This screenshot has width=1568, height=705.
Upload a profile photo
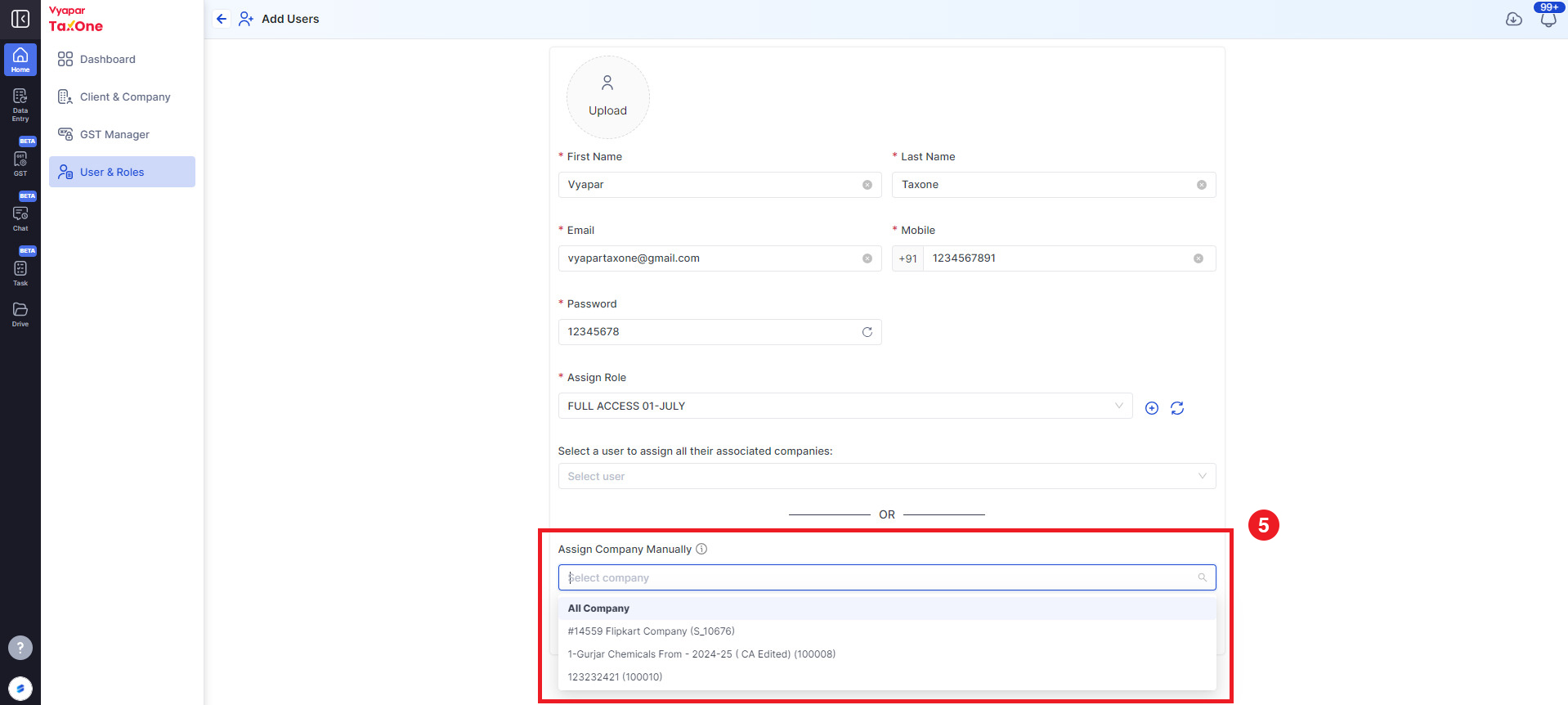pos(608,97)
